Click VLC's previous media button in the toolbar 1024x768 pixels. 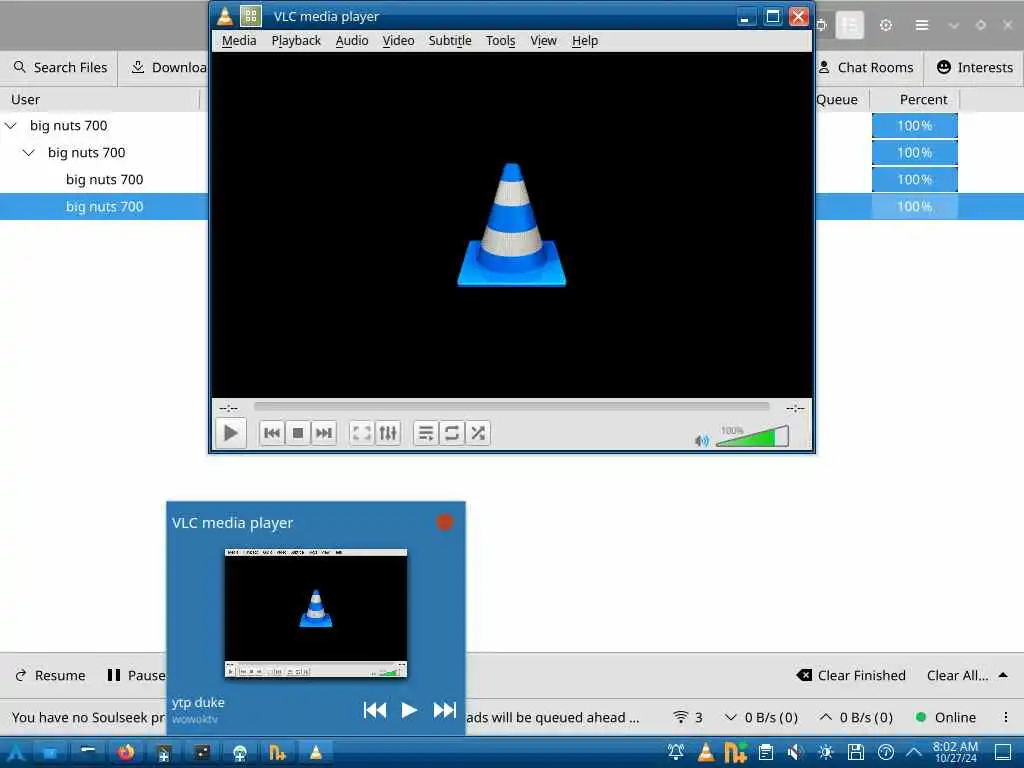pyautogui.click(x=272, y=433)
